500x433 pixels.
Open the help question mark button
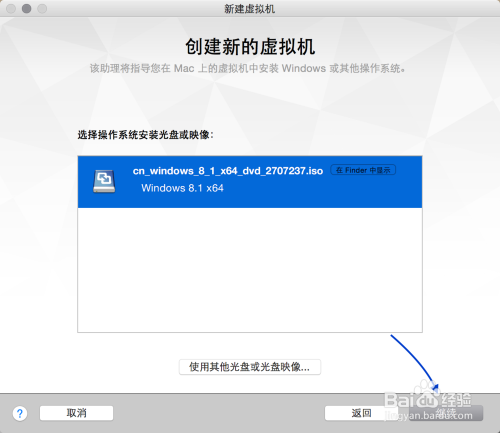tap(20, 413)
